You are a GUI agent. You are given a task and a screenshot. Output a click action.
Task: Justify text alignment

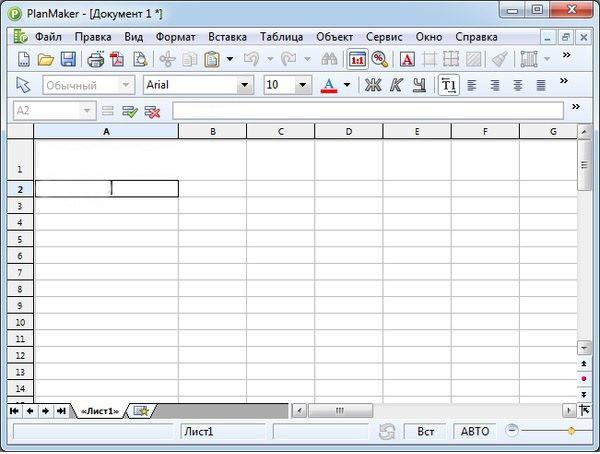pyautogui.click(x=541, y=85)
